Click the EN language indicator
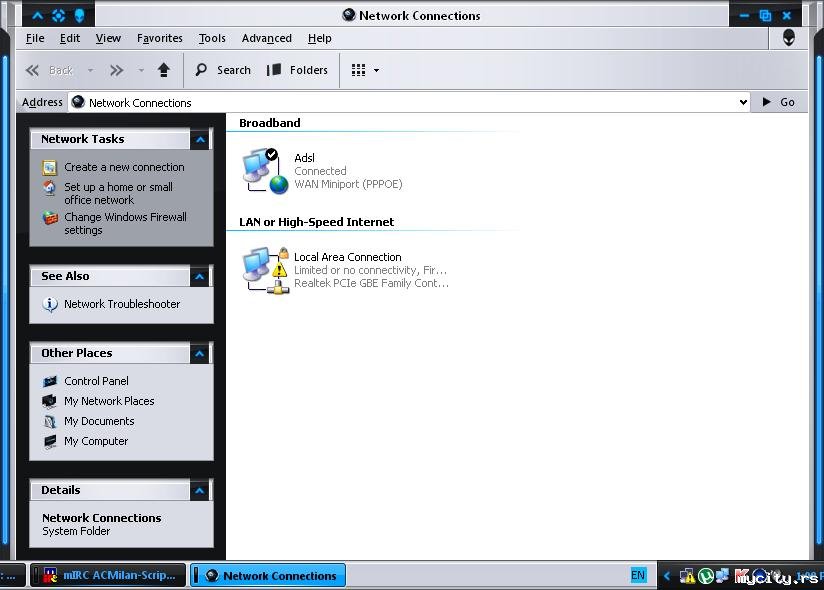 [x=638, y=575]
